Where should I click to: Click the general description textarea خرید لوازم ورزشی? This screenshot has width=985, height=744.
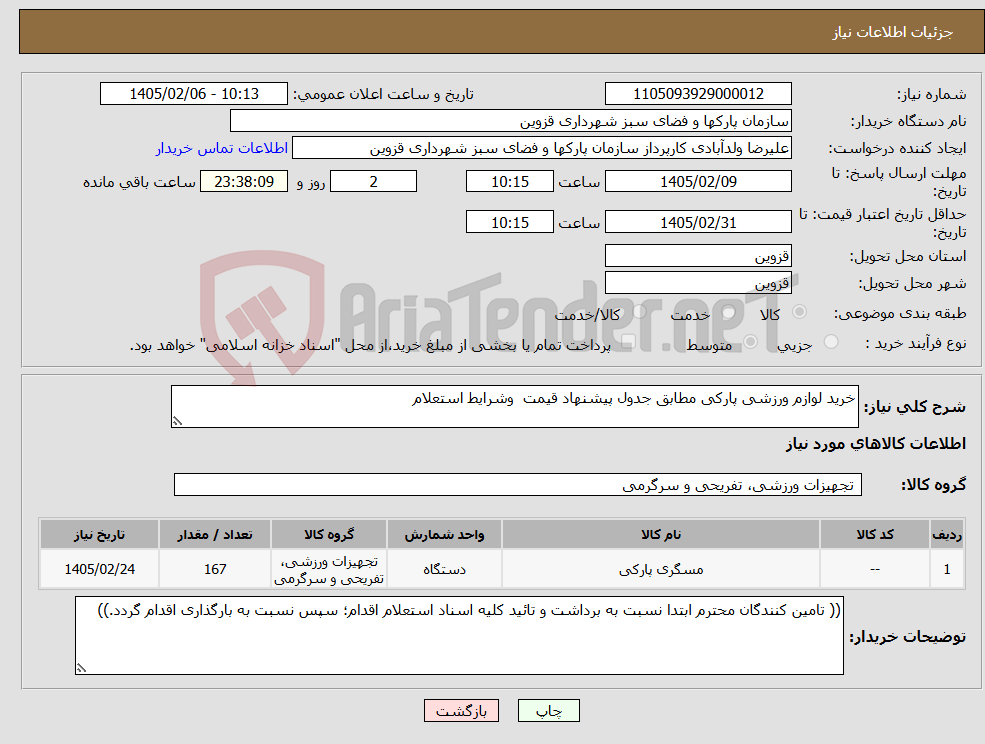[514, 407]
